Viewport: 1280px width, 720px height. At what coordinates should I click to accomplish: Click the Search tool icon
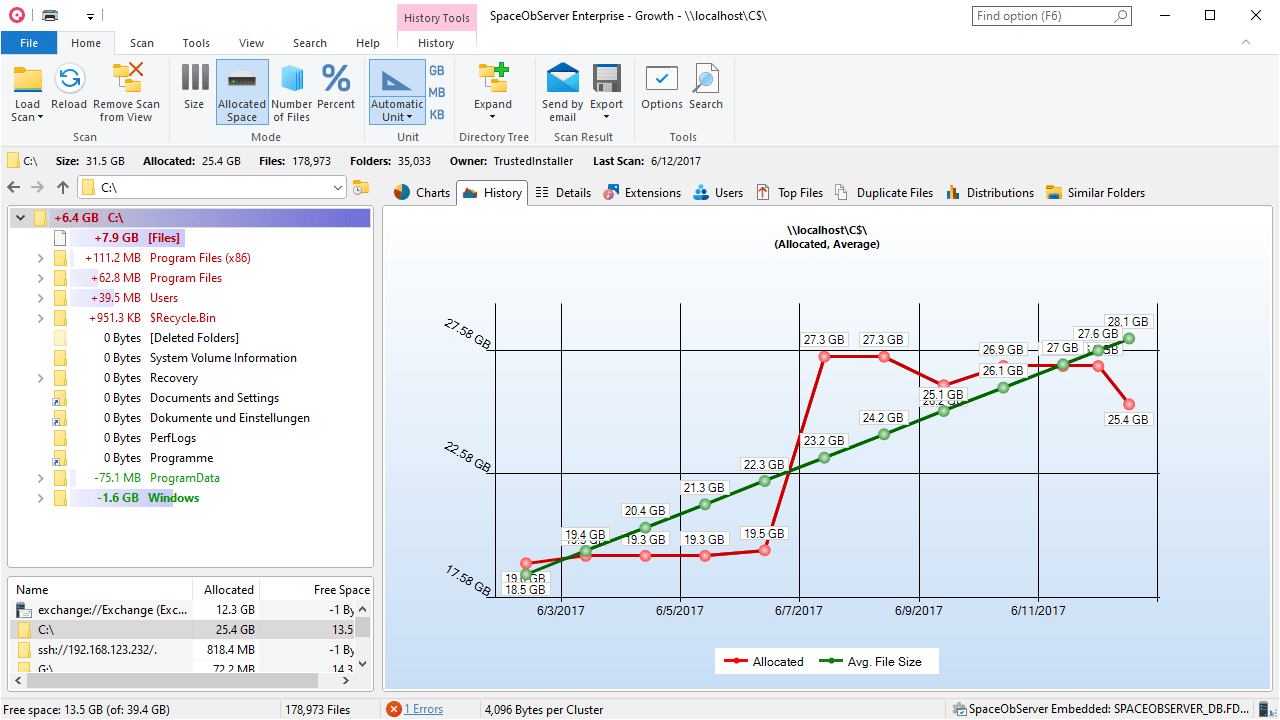pos(706,80)
